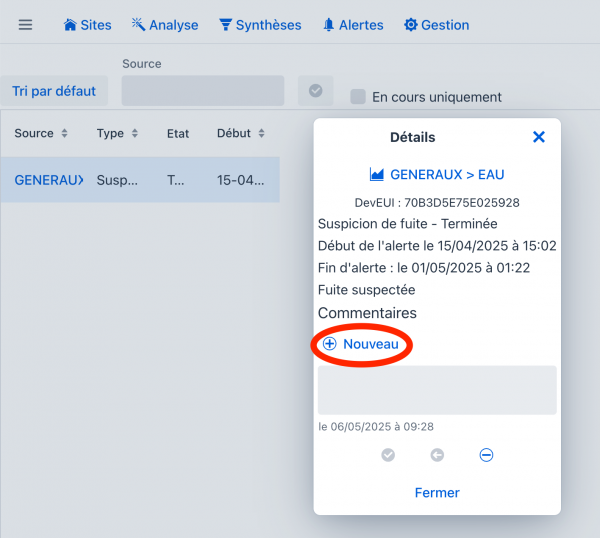Enable En cours uniquement checkbox
The width and height of the screenshot is (600, 538).
358,97
